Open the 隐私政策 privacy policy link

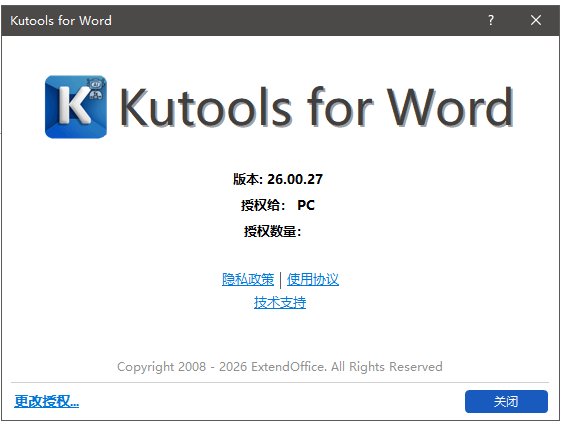coord(248,279)
